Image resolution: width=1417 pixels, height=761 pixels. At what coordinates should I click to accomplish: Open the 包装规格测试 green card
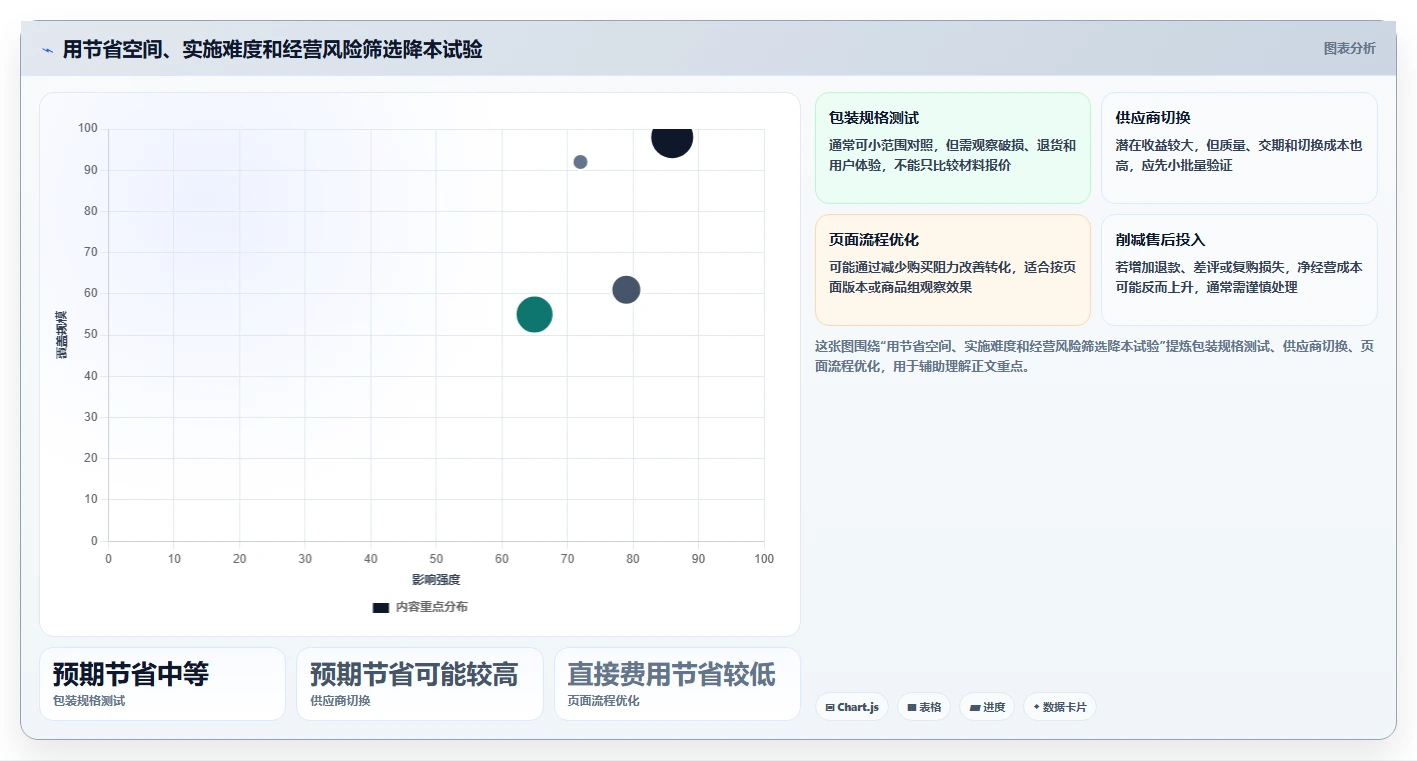pos(953,148)
